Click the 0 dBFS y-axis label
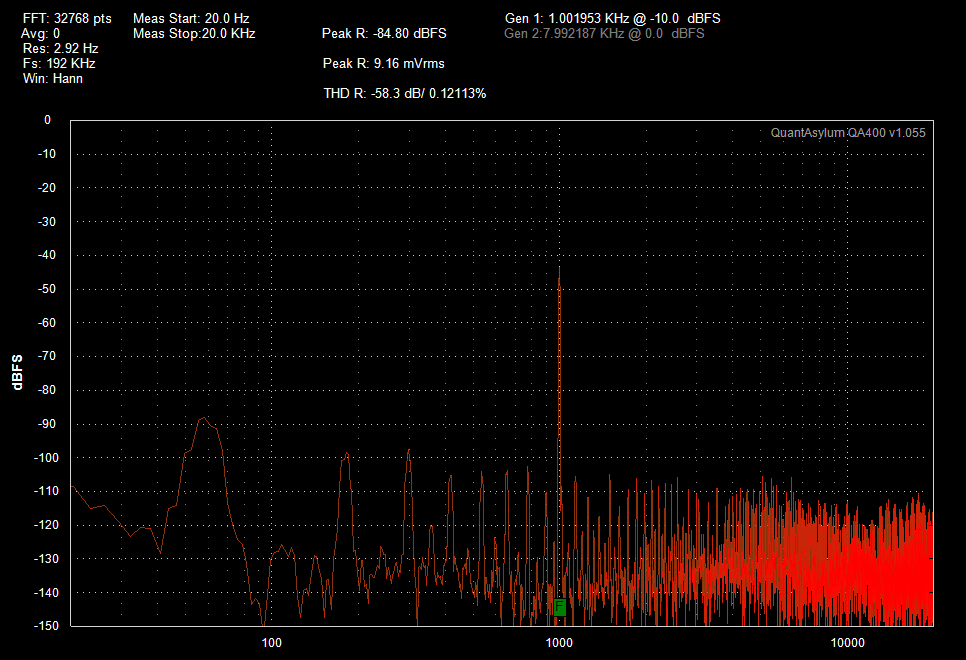The image size is (966, 660). (x=47, y=120)
